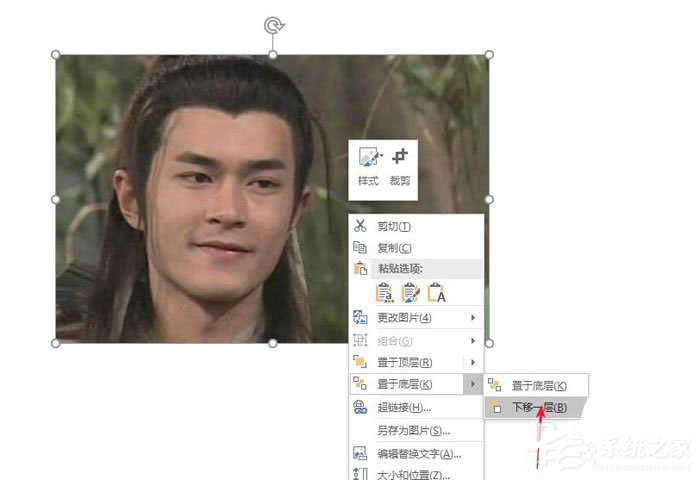Expand the 置于底层 submenu arrow
Image resolution: width=700 pixels, height=480 pixels.
pos(472,384)
